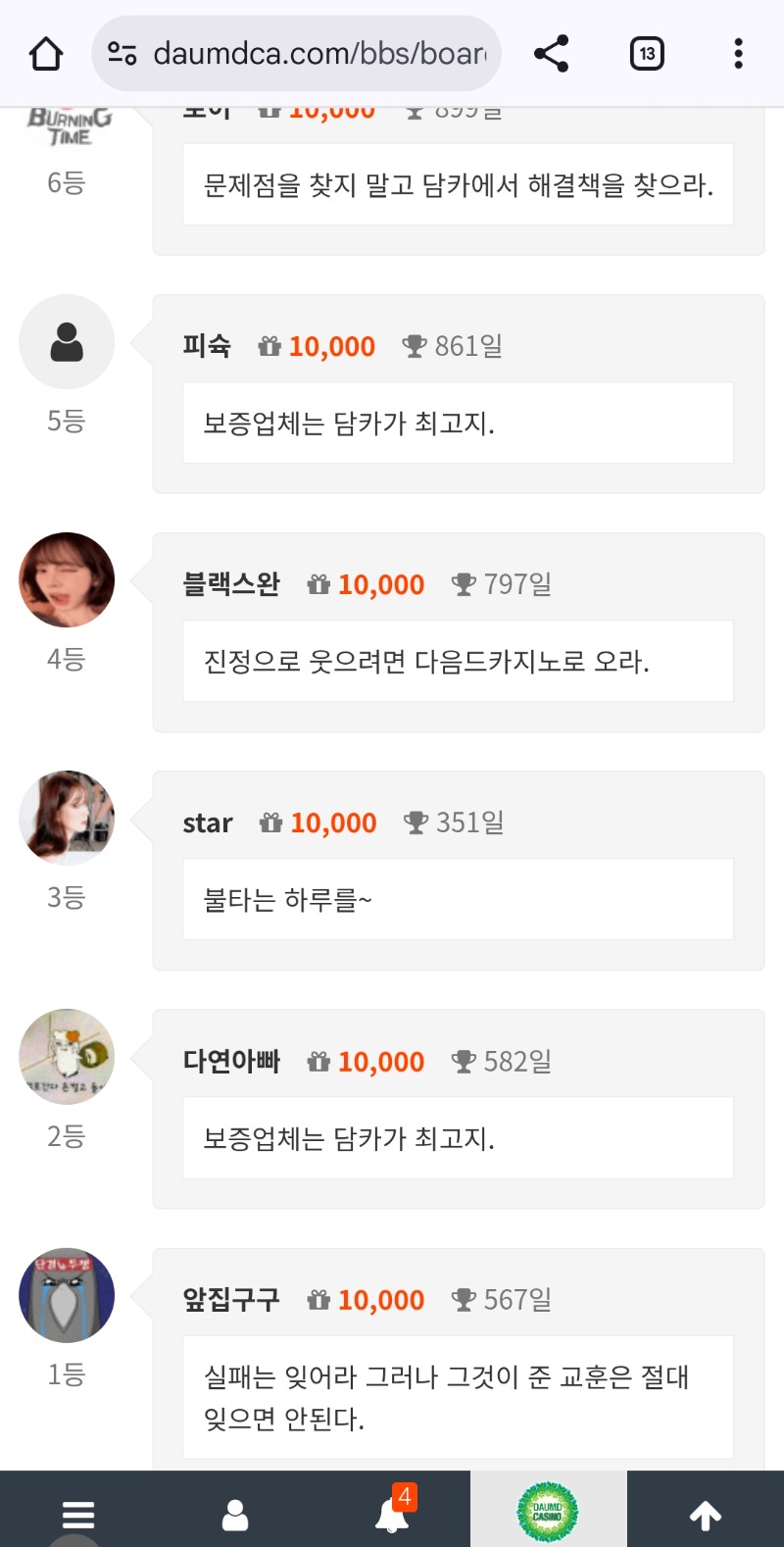Image resolution: width=784 pixels, height=1547 pixels.
Task: Tap the user profile icon in bottom bar
Action: (x=235, y=1515)
